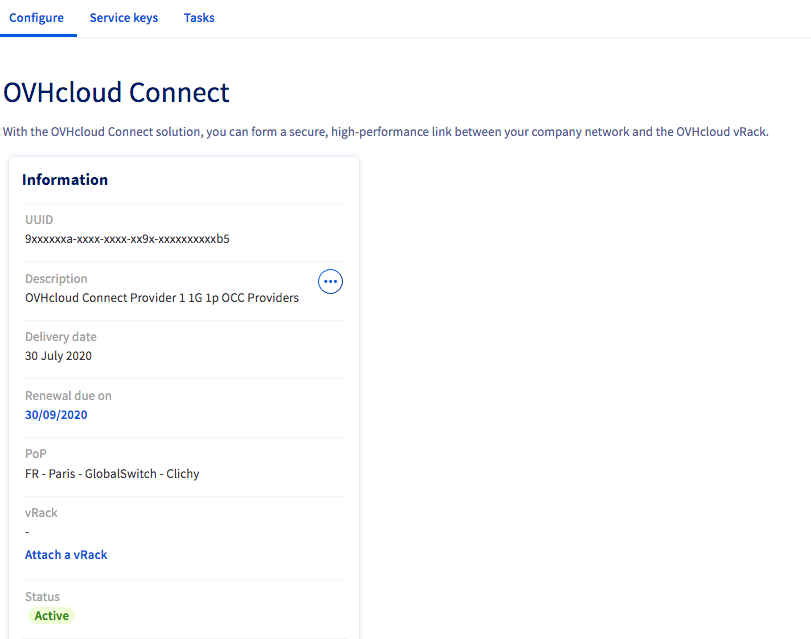This screenshot has width=811, height=639.
Task: Click the PoP field label
Action: tap(36, 454)
